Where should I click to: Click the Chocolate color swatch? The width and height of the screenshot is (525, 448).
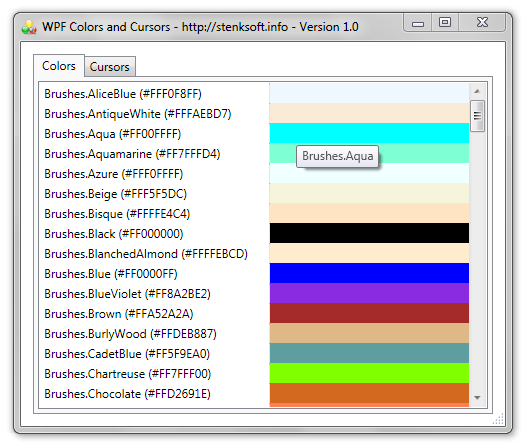click(x=369, y=393)
